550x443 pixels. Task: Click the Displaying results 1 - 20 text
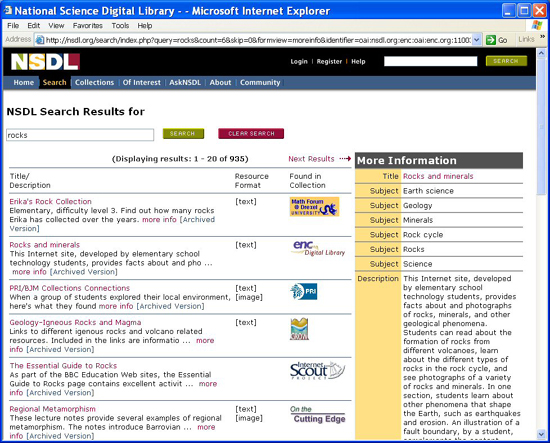(x=180, y=159)
